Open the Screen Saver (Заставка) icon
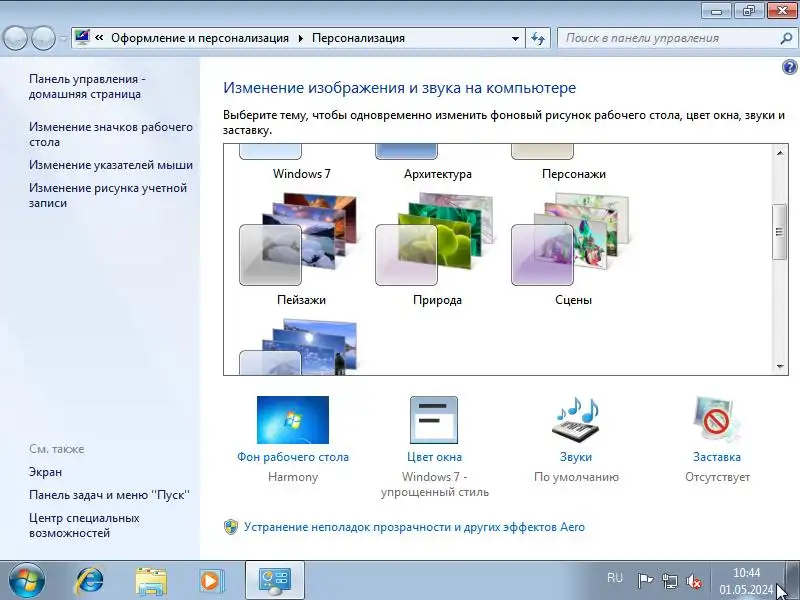Image resolution: width=800 pixels, height=600 pixels. pyautogui.click(x=716, y=420)
